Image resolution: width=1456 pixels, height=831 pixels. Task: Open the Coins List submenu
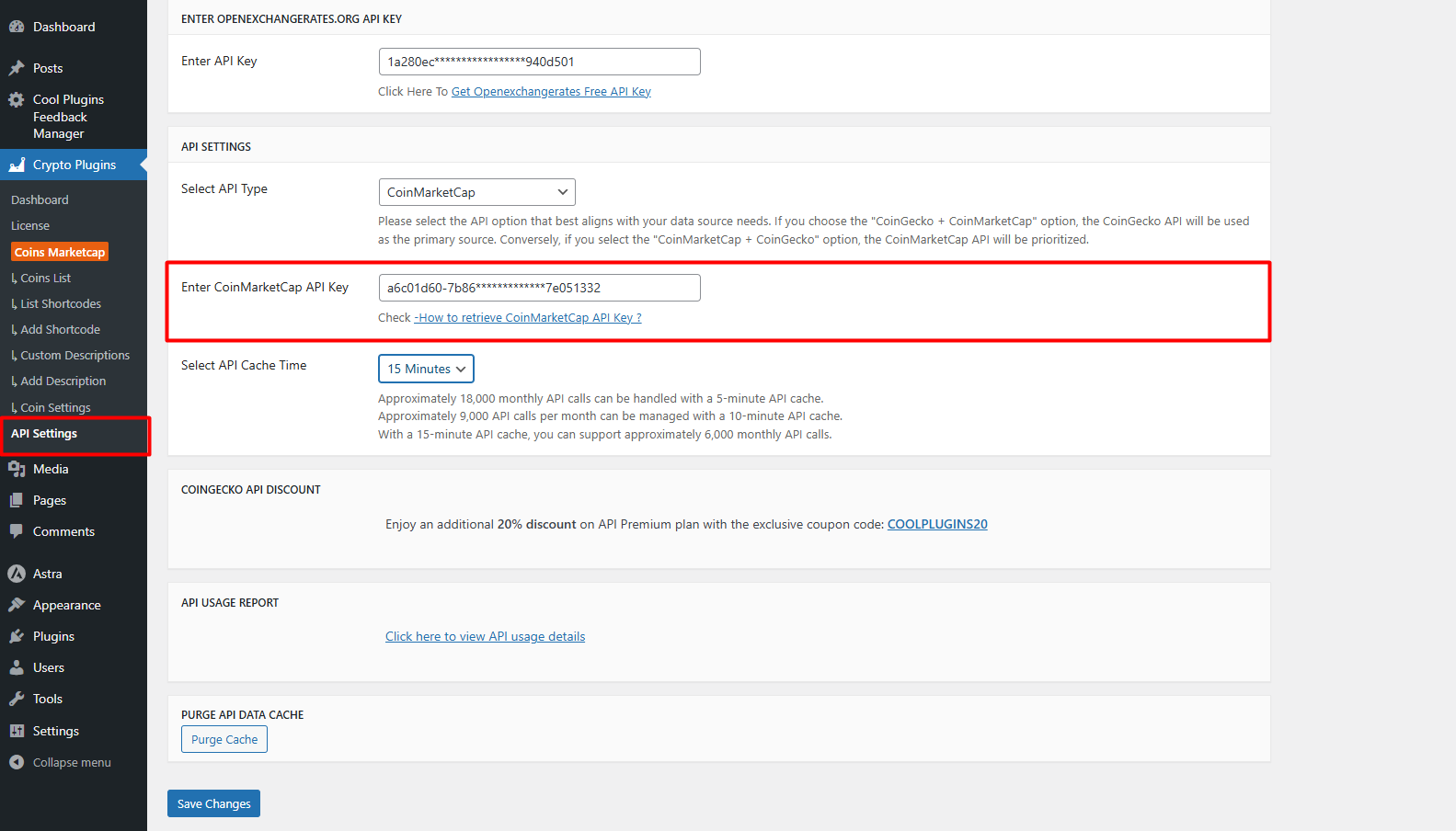[x=45, y=278]
